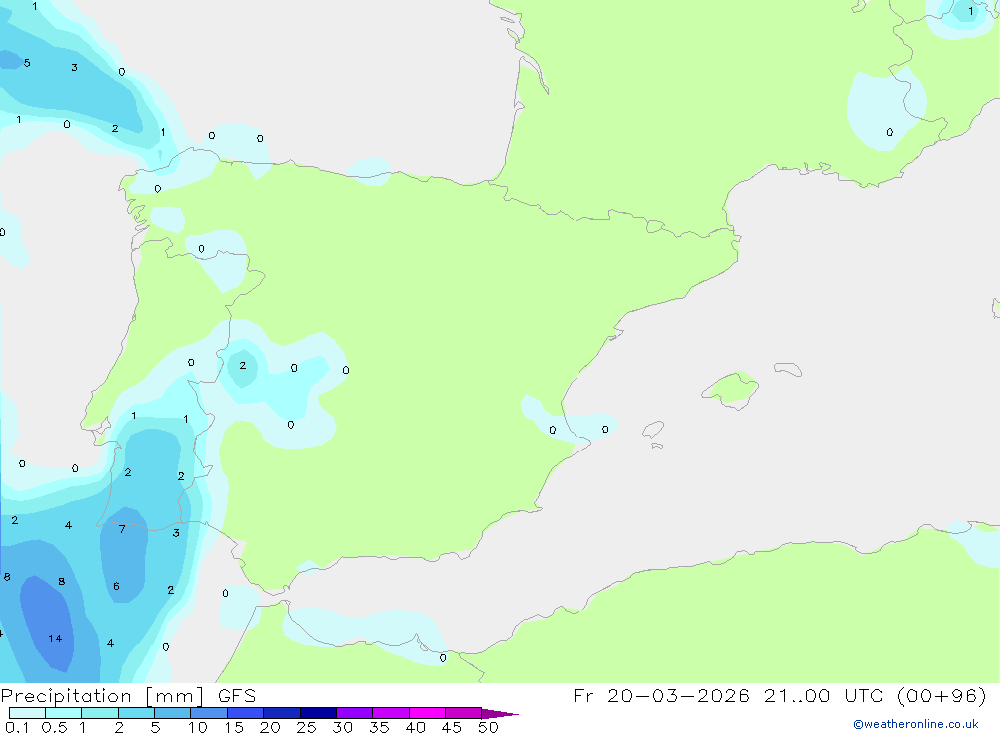Pick the 0.5–1 mm legend swatch

pos(64,713)
